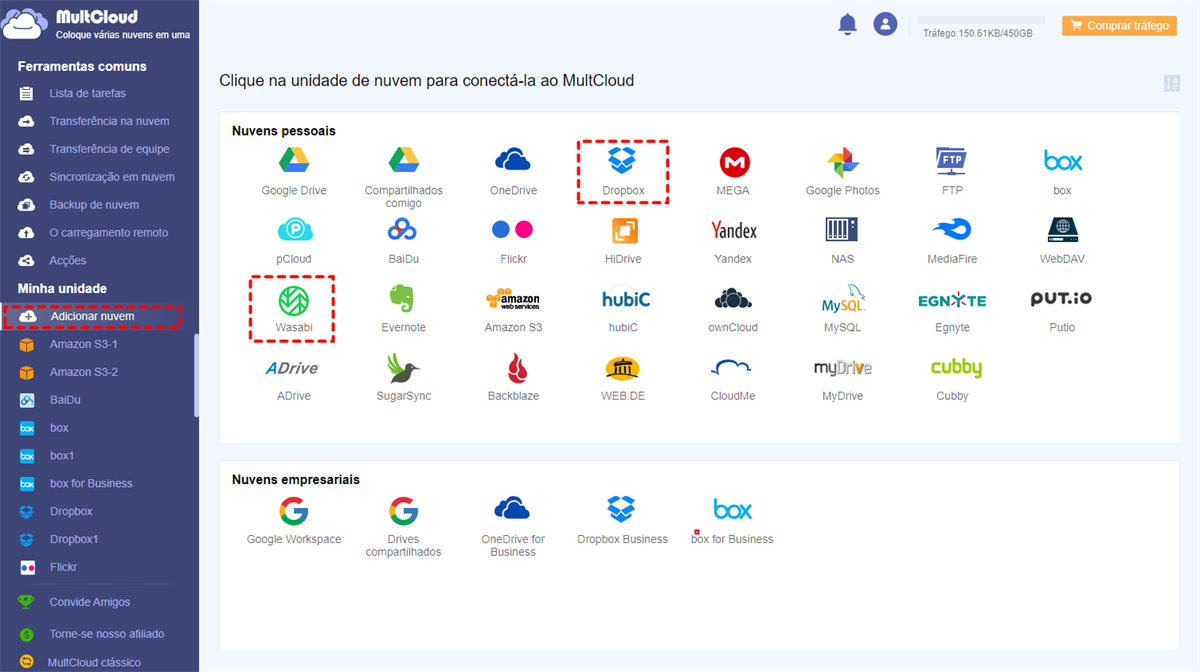1200x672 pixels.
Task: Switch to MultCloud clássico
Action: [x=94, y=662]
